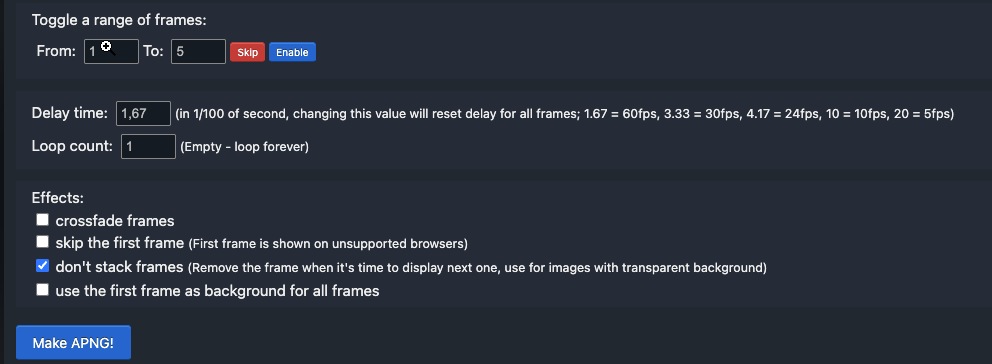Image resolution: width=992 pixels, height=364 pixels.
Task: Click the 'Toggle a range of frames:' heading
Action: [x=119, y=20]
